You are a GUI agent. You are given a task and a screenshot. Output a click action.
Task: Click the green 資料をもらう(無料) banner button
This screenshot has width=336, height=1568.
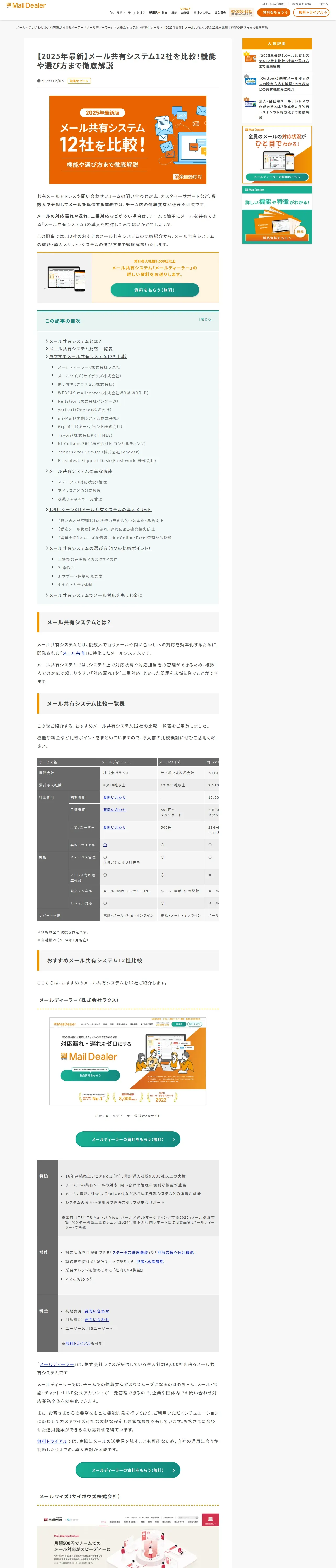(x=154, y=290)
